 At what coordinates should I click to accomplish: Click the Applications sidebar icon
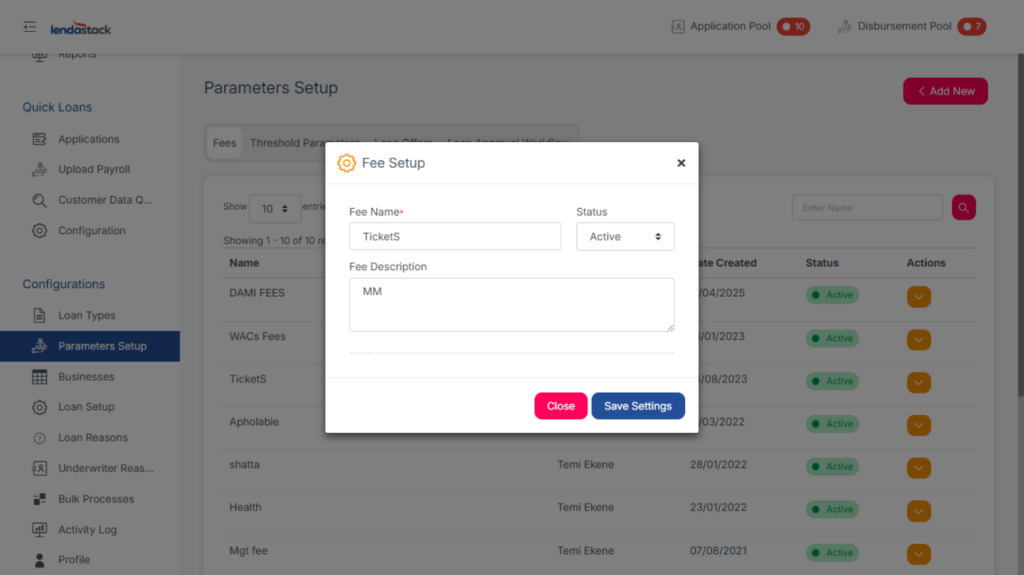click(40, 139)
